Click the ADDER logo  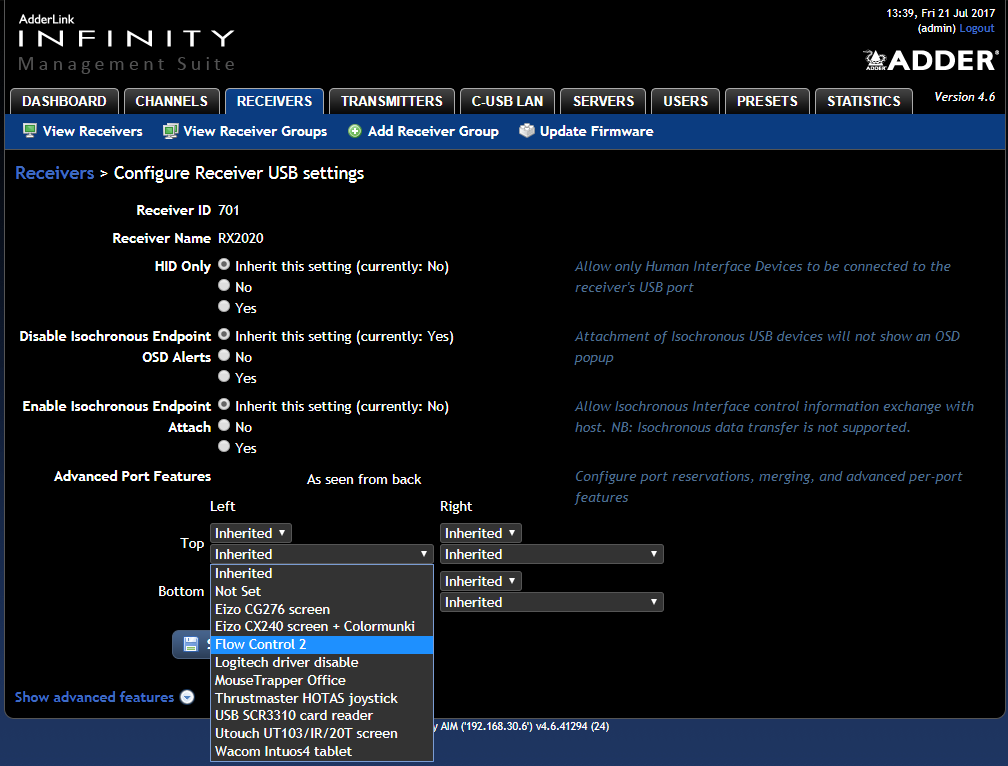(x=930, y=60)
